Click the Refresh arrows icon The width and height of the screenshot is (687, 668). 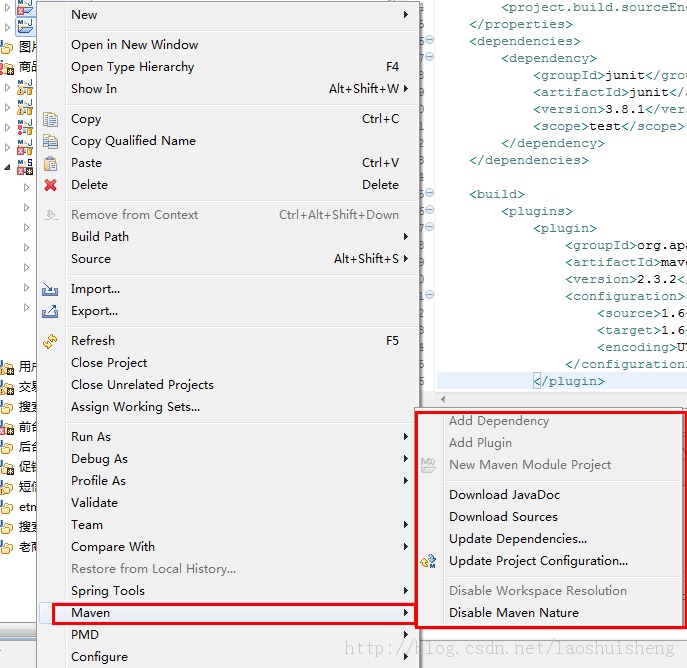click(50, 341)
